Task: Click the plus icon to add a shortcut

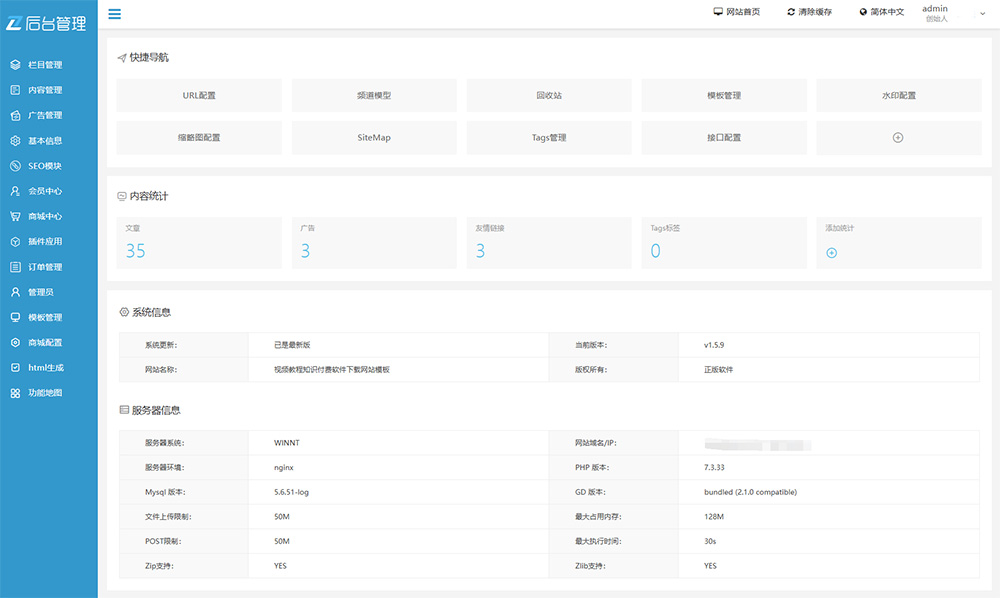Action: click(898, 137)
